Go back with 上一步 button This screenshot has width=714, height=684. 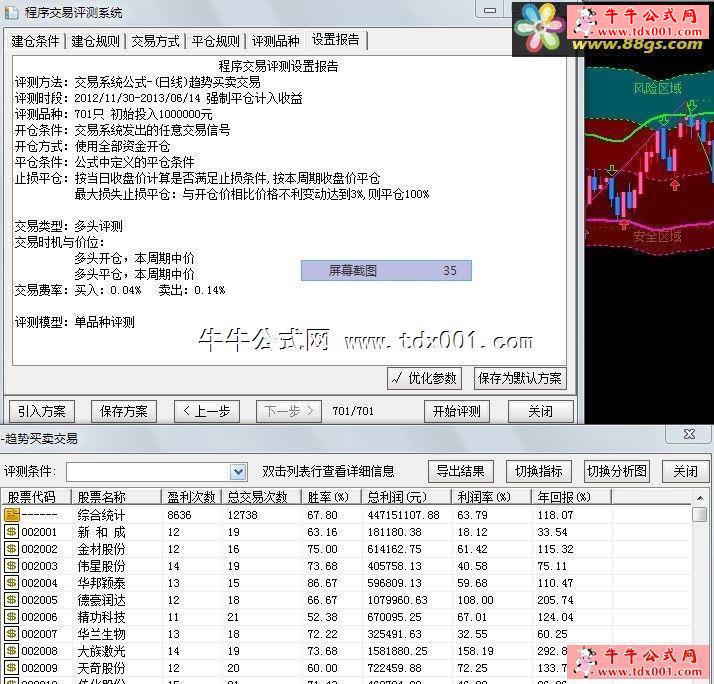tap(207, 412)
